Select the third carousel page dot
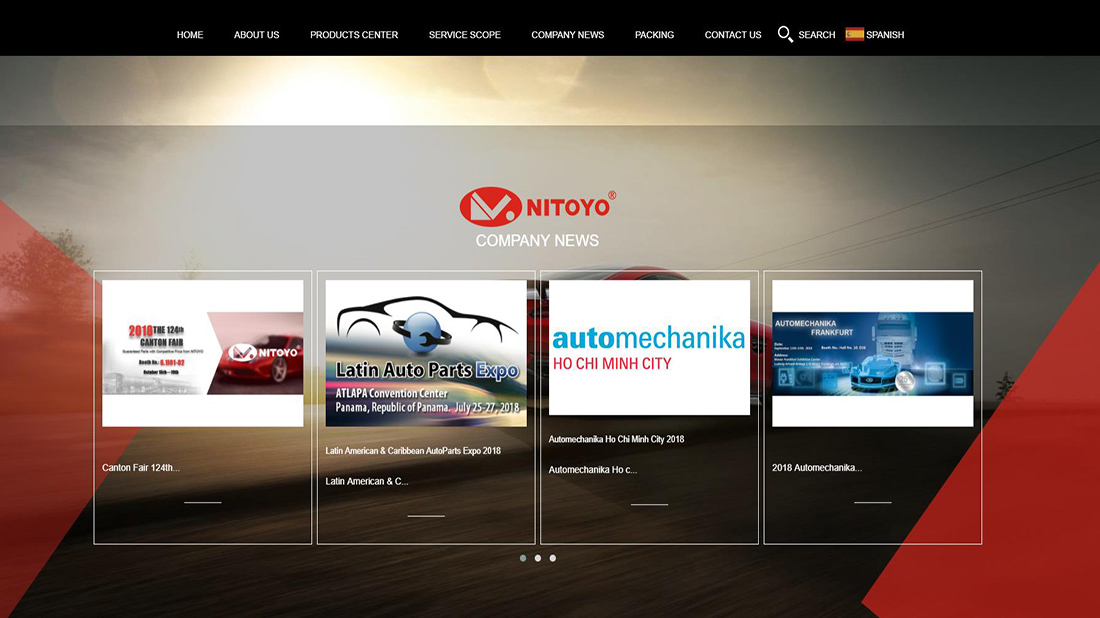 pos(553,558)
